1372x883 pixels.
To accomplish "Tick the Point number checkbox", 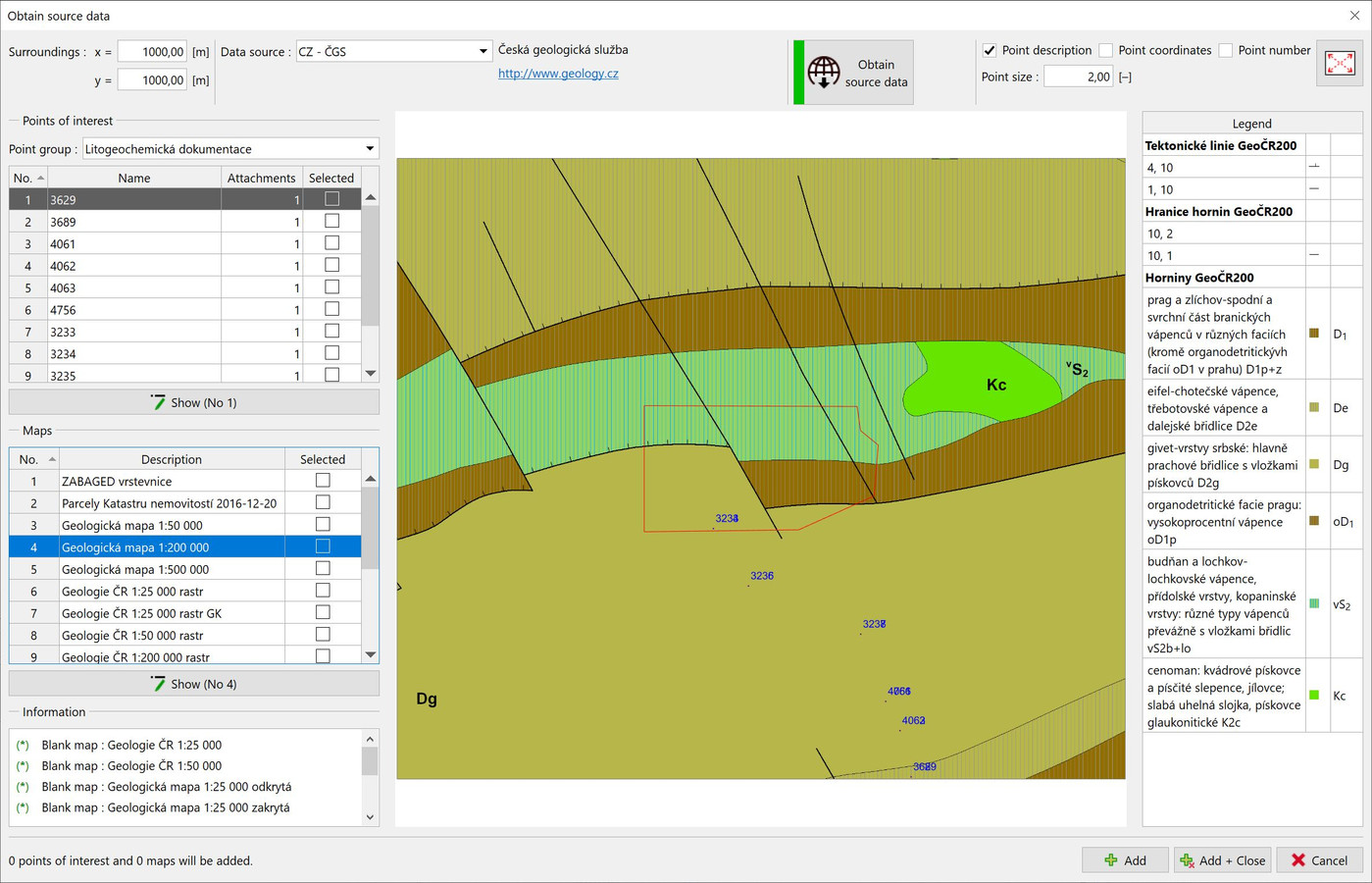I will 1226,50.
